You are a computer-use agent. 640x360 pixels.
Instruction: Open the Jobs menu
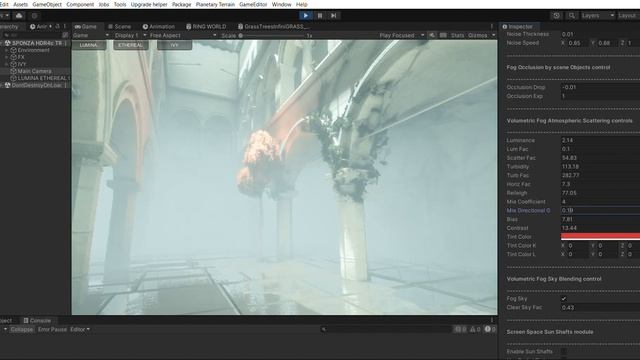point(104,4)
